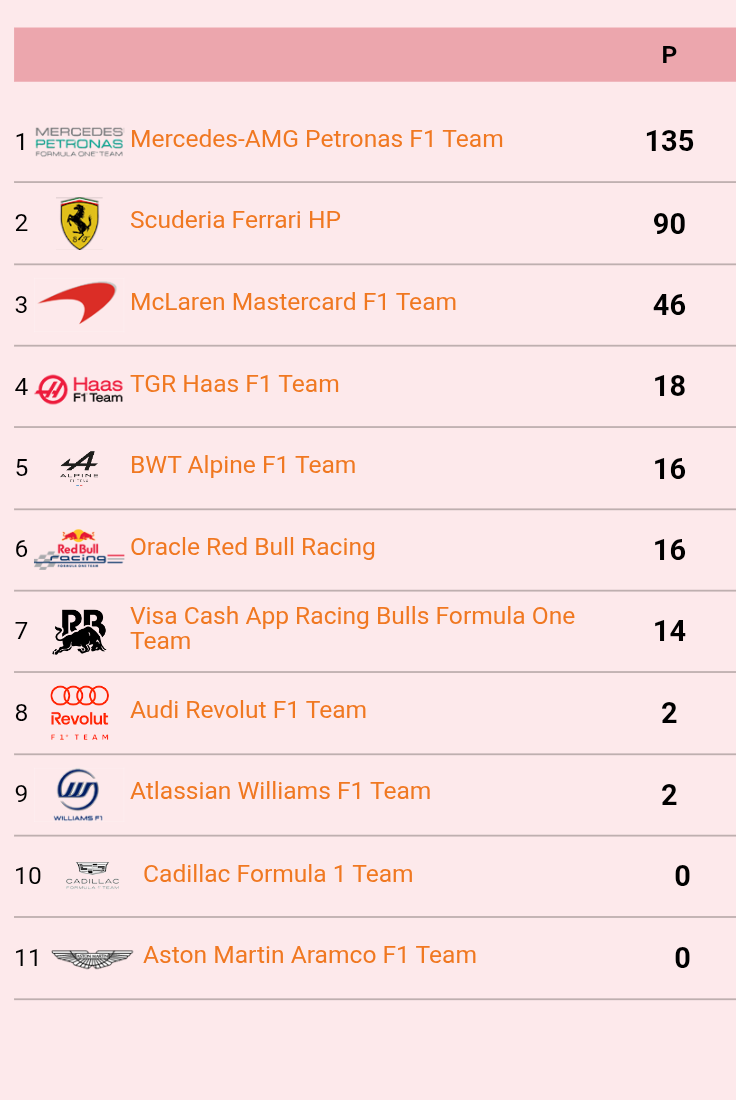Viewport: 736px width, 1100px height.
Task: Click the Haas F1 Team logo
Action: (x=79, y=387)
